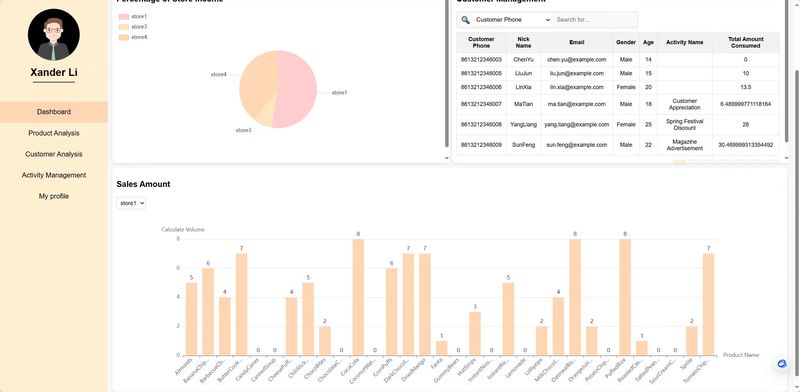Click the Activity Name column header
Screen dimensions: 800x392
click(x=685, y=42)
